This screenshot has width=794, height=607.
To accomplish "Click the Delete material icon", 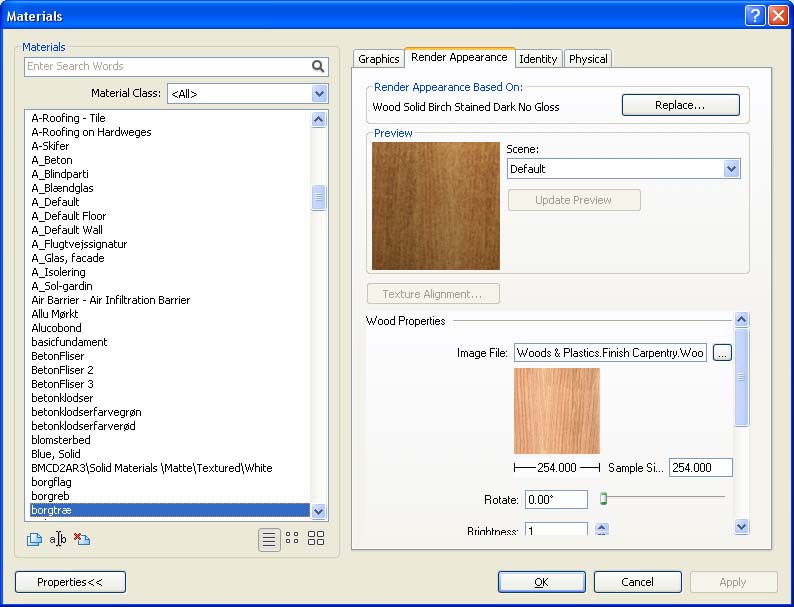I will click(82, 540).
